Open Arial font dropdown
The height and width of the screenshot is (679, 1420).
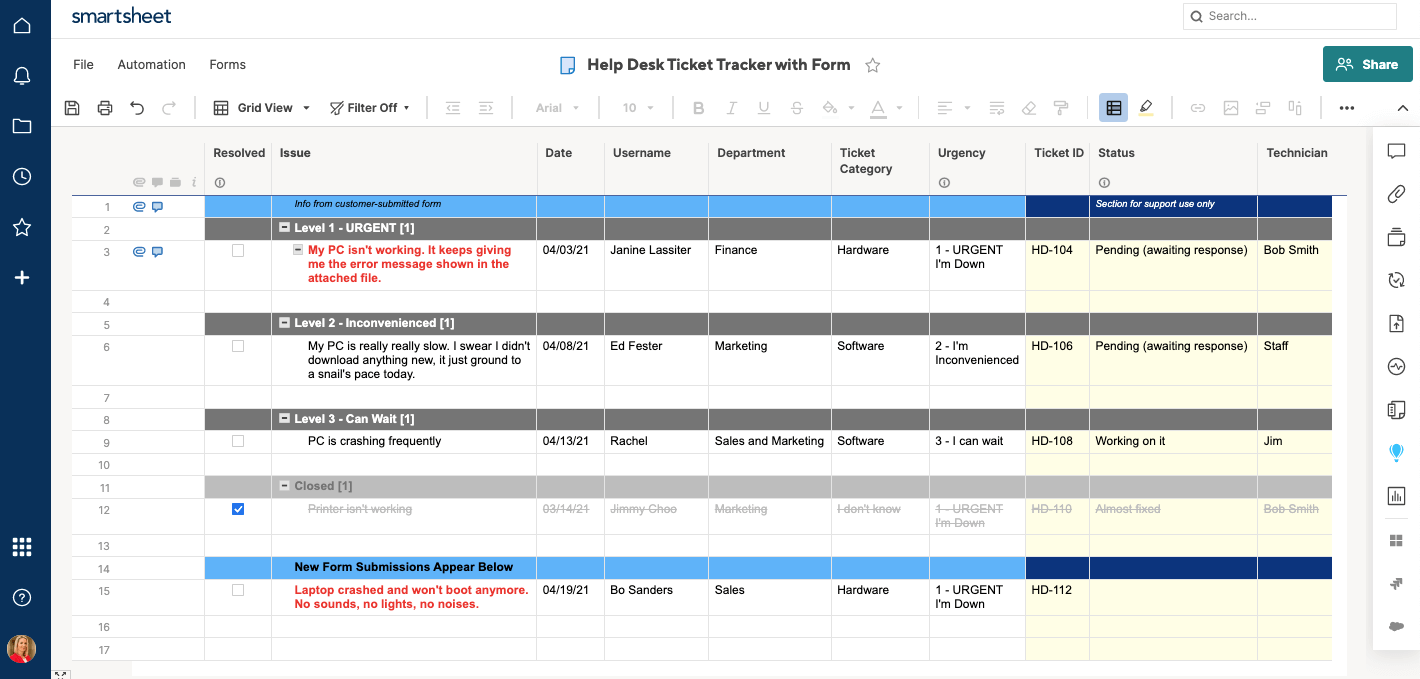[x=557, y=108]
